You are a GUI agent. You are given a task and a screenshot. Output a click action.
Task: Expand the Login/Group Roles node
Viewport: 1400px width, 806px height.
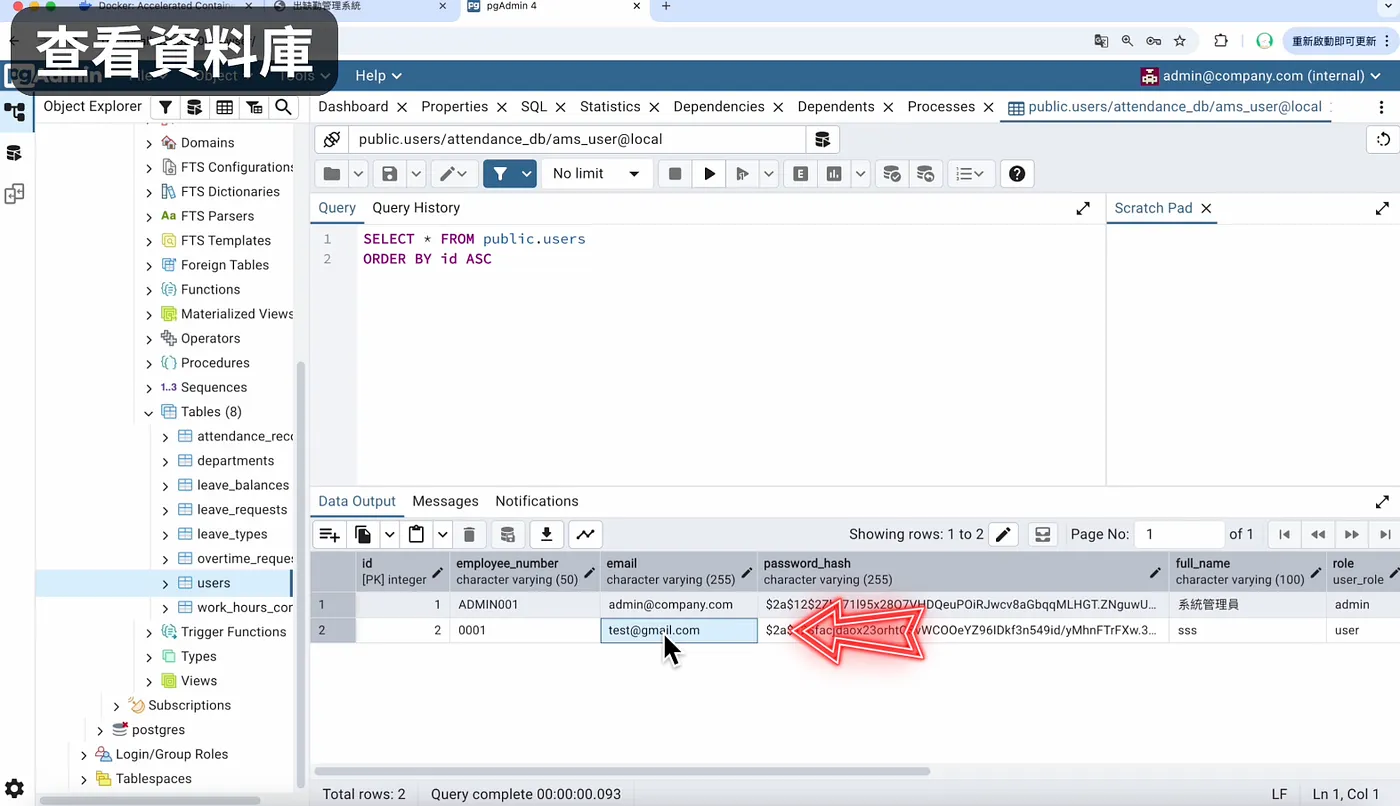pyautogui.click(x=84, y=755)
